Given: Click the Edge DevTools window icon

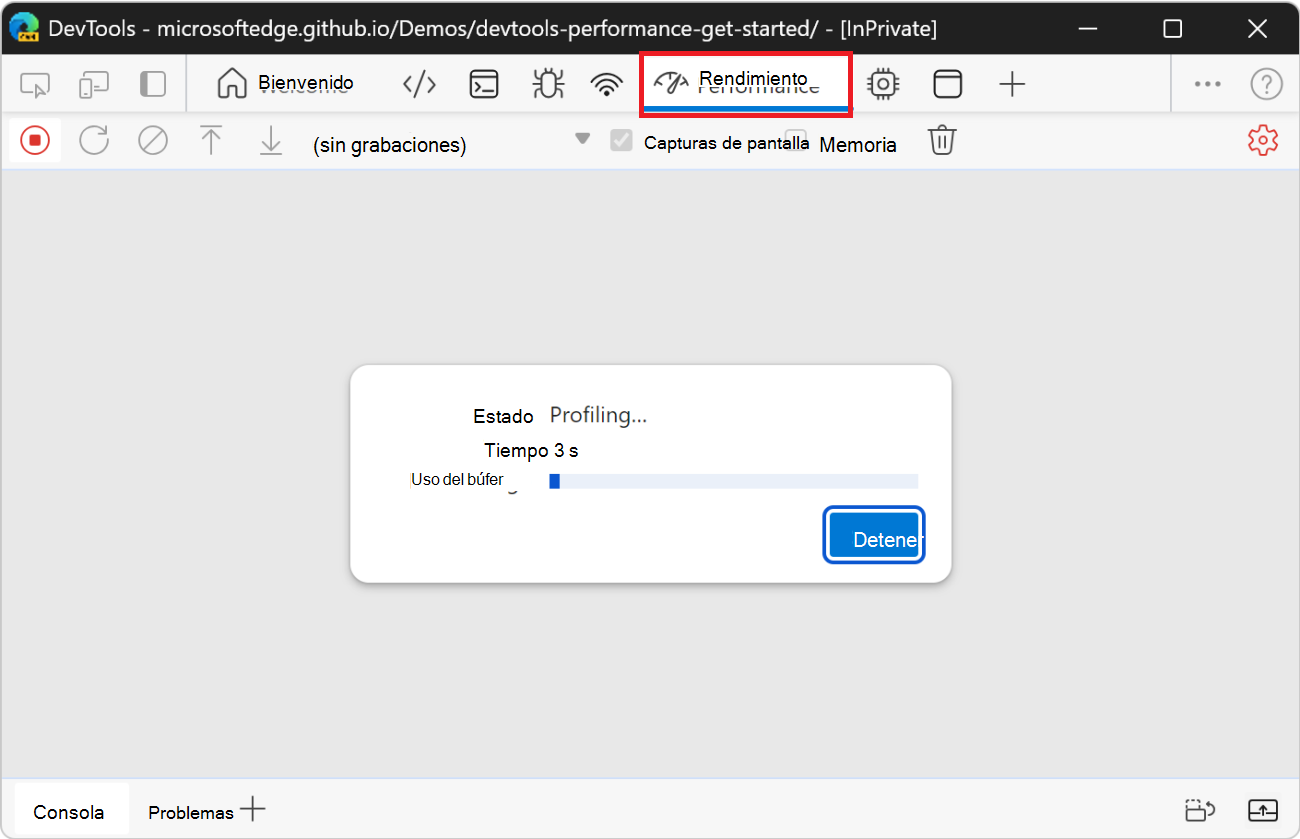Looking at the screenshot, I should 24,28.
